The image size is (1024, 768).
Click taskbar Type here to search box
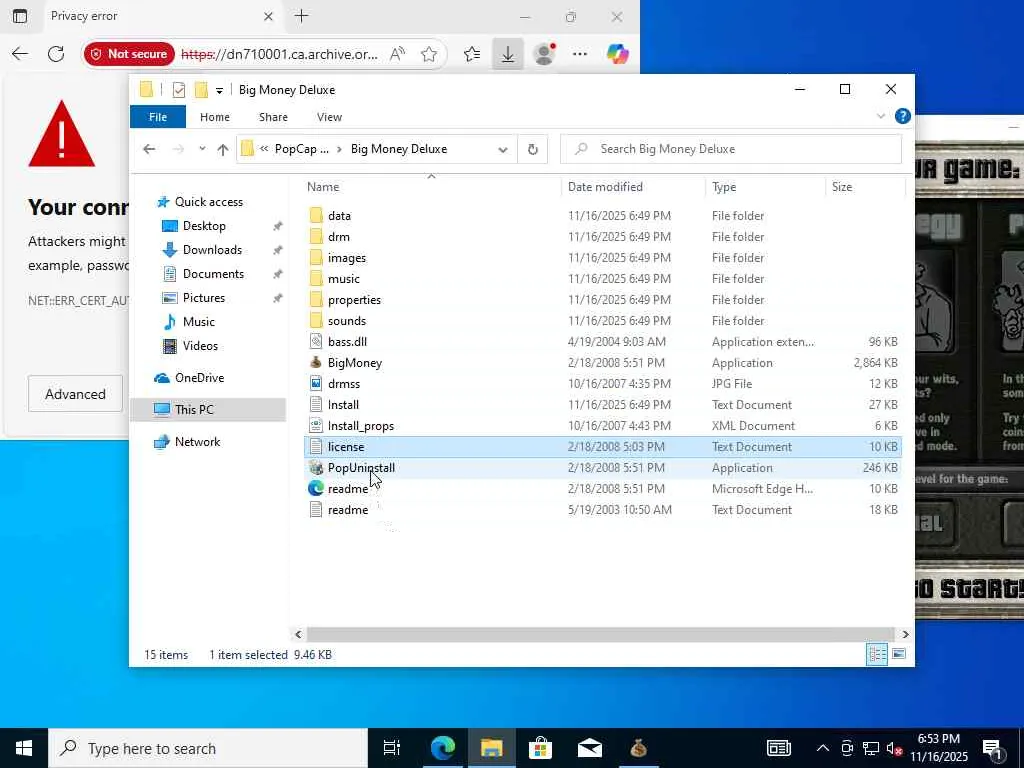pyautogui.click(x=208, y=748)
